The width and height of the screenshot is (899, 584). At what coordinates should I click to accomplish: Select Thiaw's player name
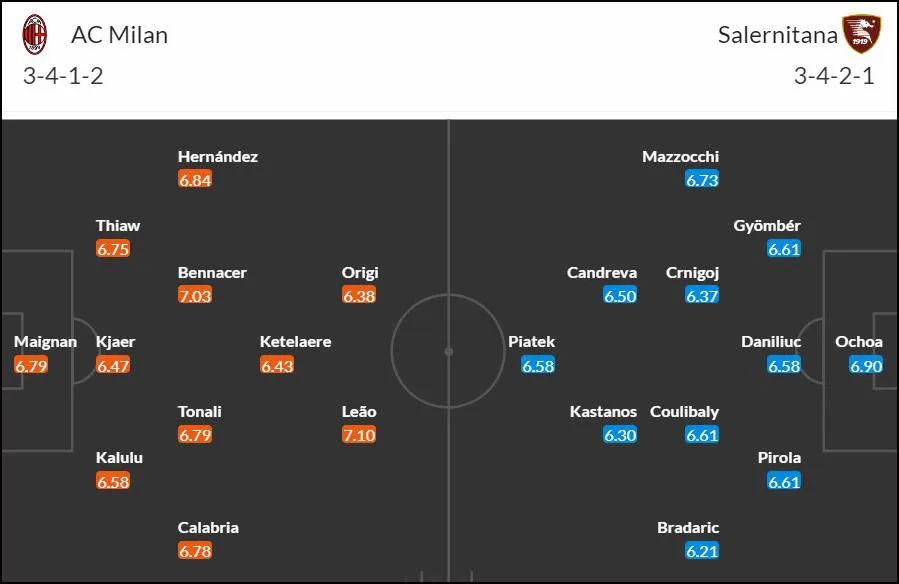pos(118,225)
